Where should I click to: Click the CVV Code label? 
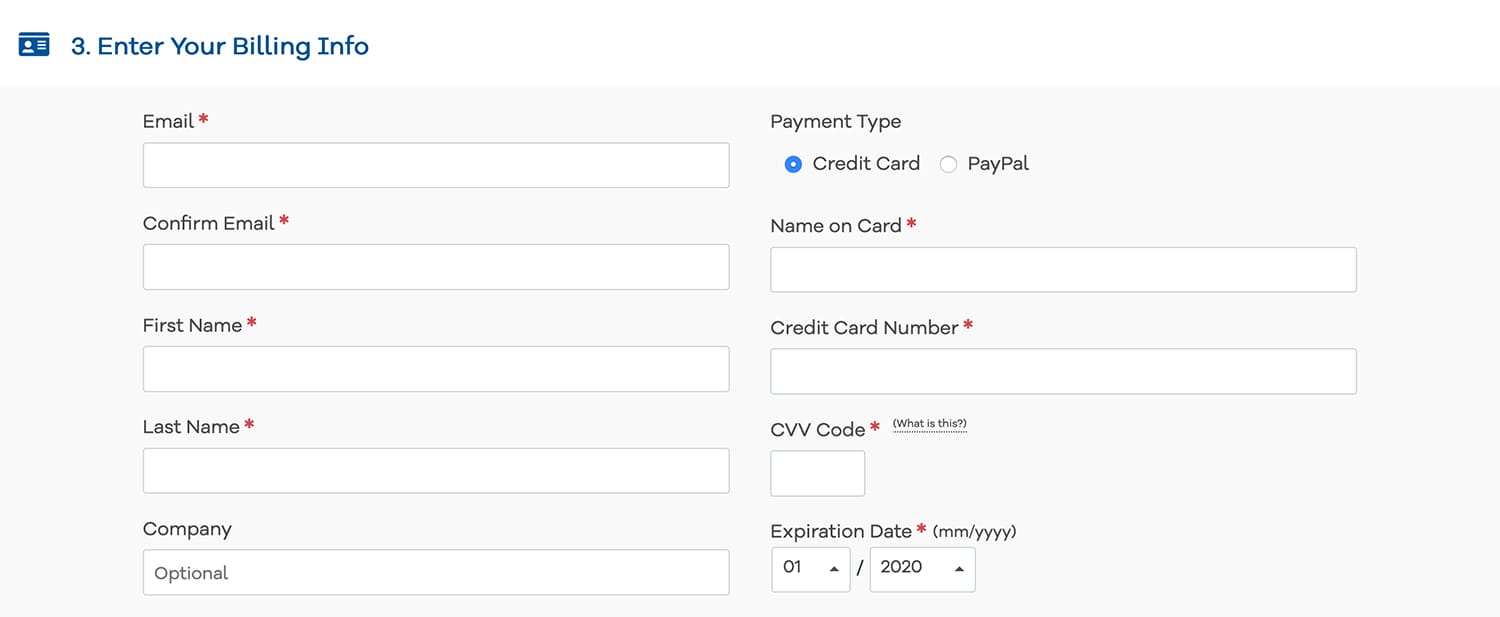(817, 429)
